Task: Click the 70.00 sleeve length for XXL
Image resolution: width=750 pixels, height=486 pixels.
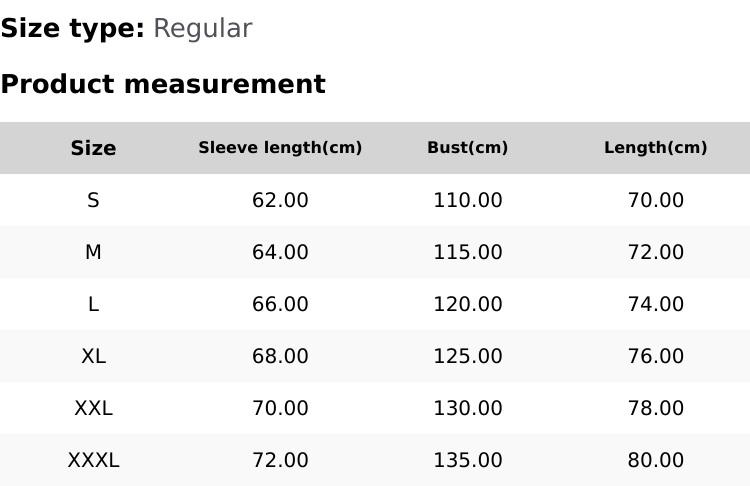Action: [280, 408]
